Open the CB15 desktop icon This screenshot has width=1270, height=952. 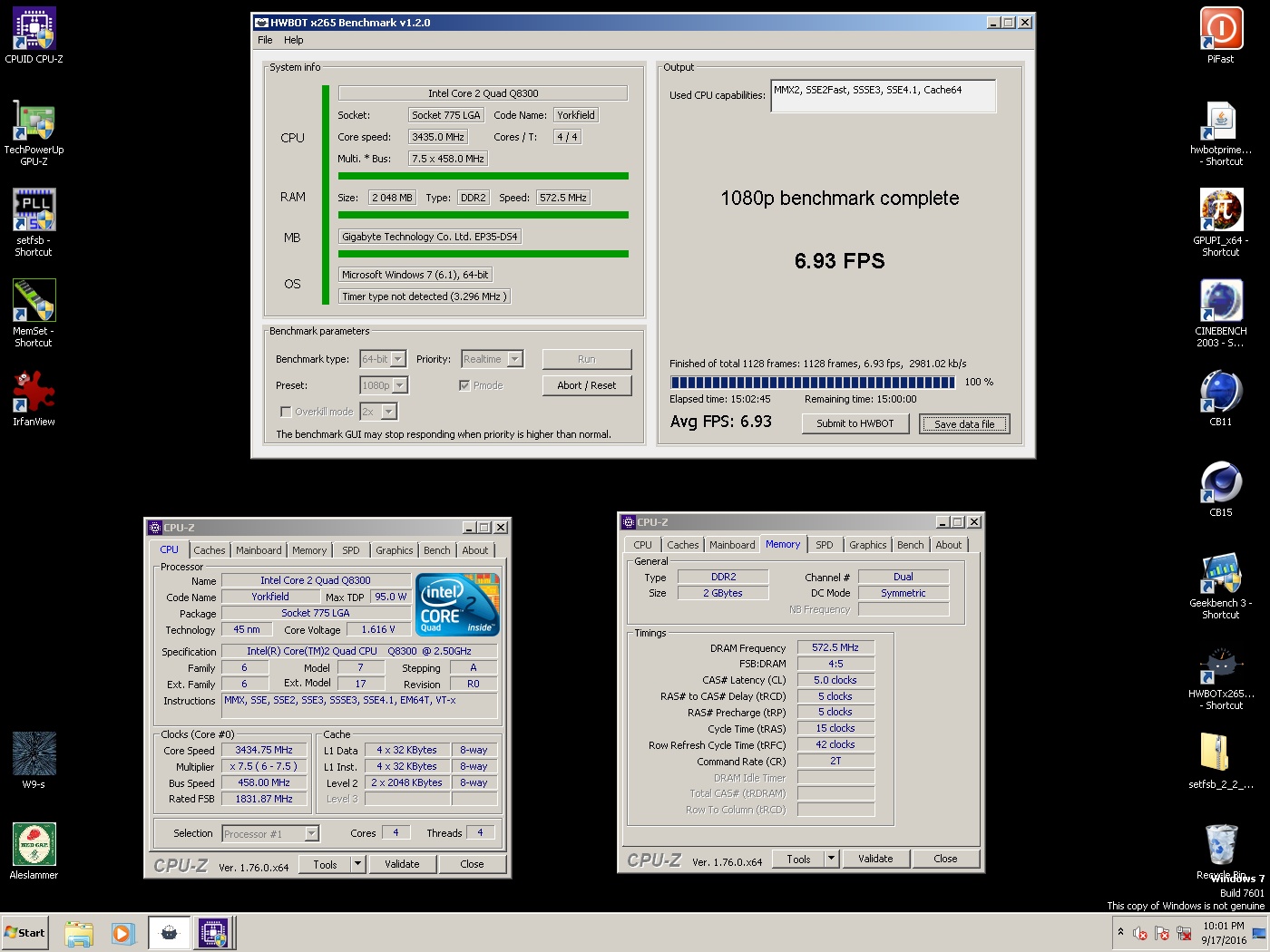1221,489
